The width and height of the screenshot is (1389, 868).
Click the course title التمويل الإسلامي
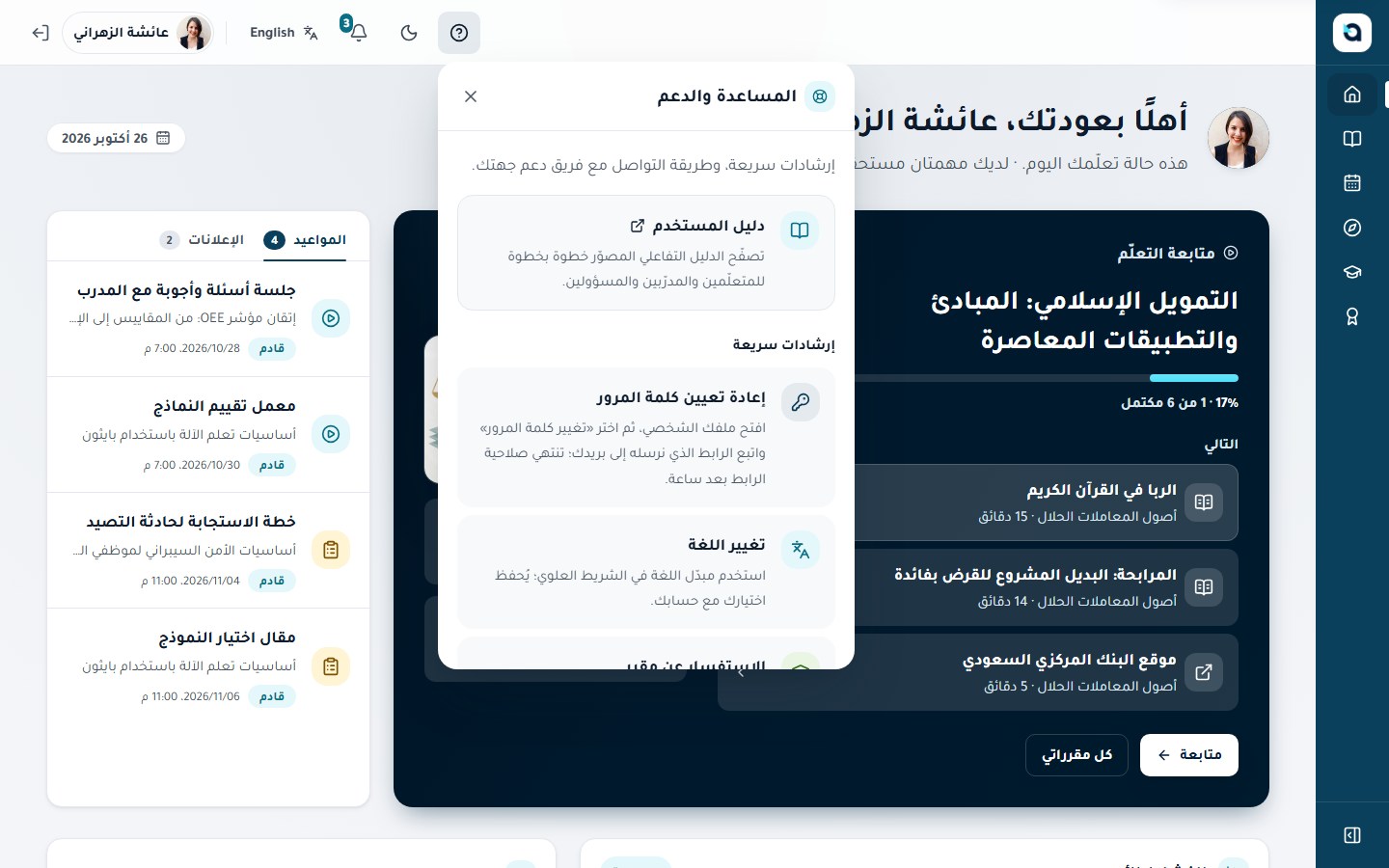point(1084,320)
